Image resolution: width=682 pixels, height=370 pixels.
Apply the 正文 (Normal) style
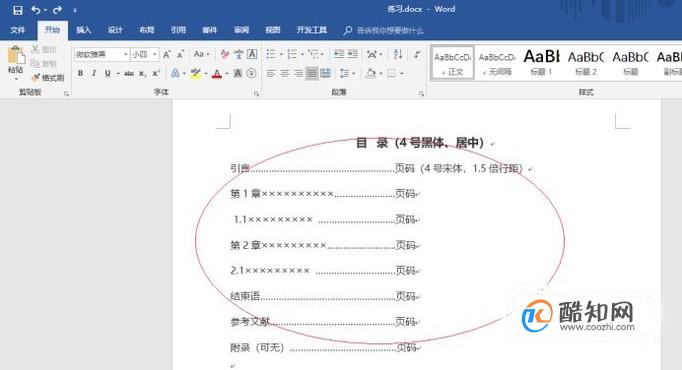(452, 63)
